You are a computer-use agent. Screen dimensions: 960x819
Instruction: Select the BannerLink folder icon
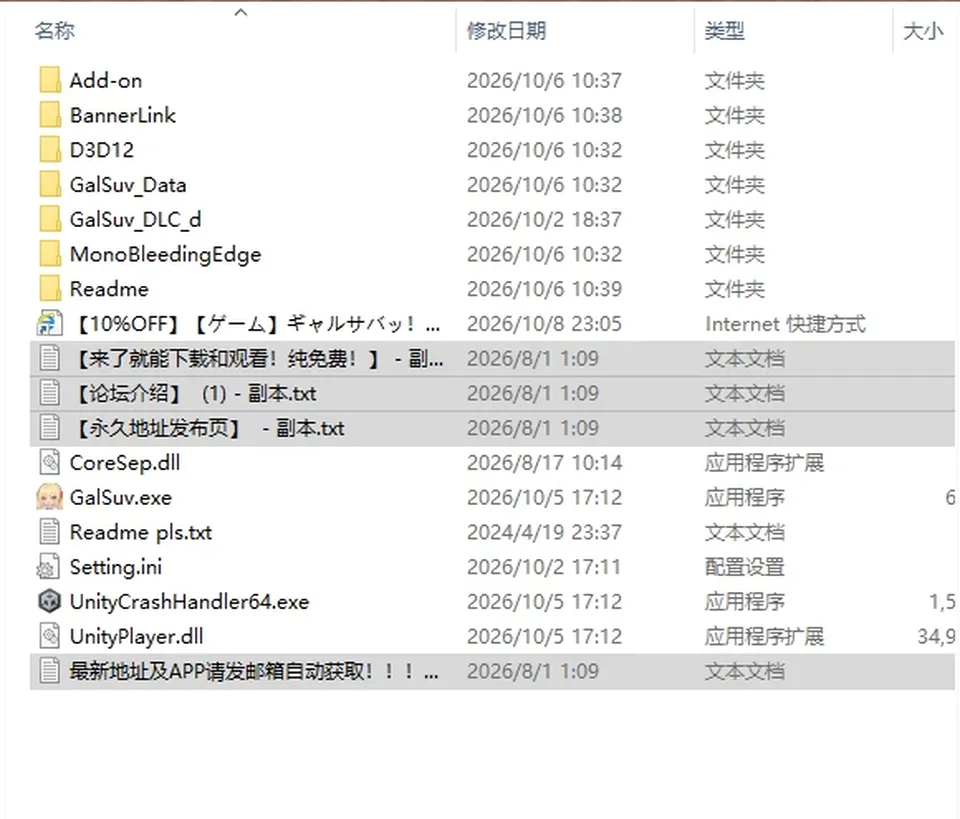pos(50,115)
